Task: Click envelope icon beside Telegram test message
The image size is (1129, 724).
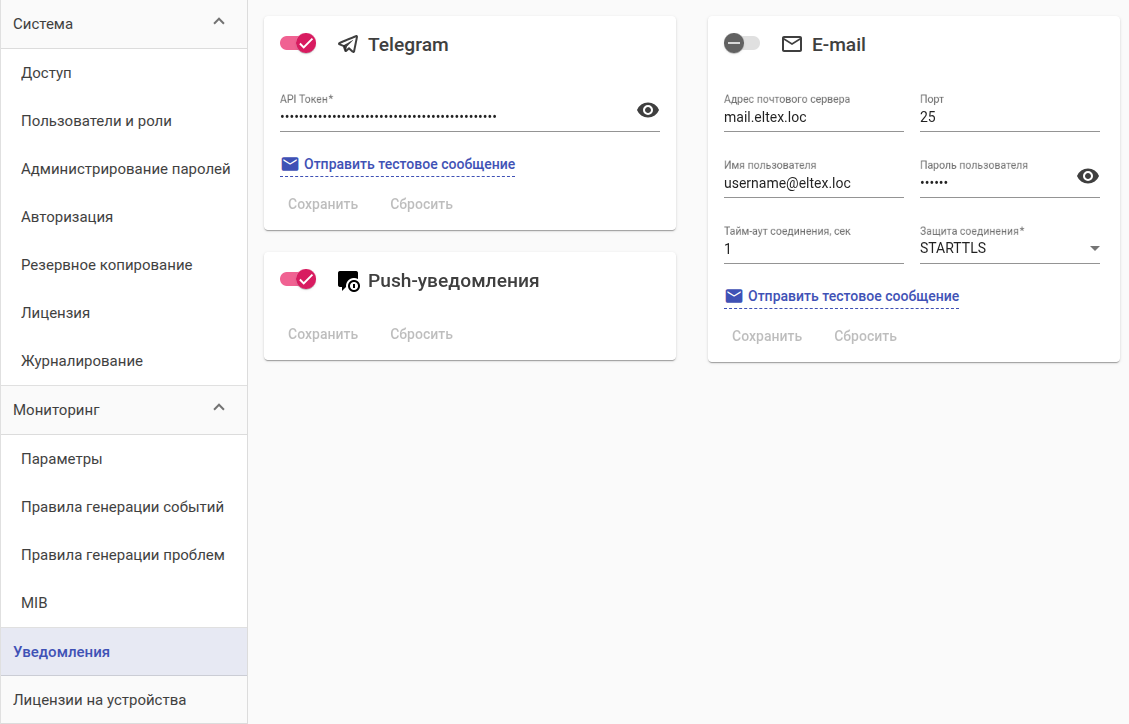Action: [290, 164]
